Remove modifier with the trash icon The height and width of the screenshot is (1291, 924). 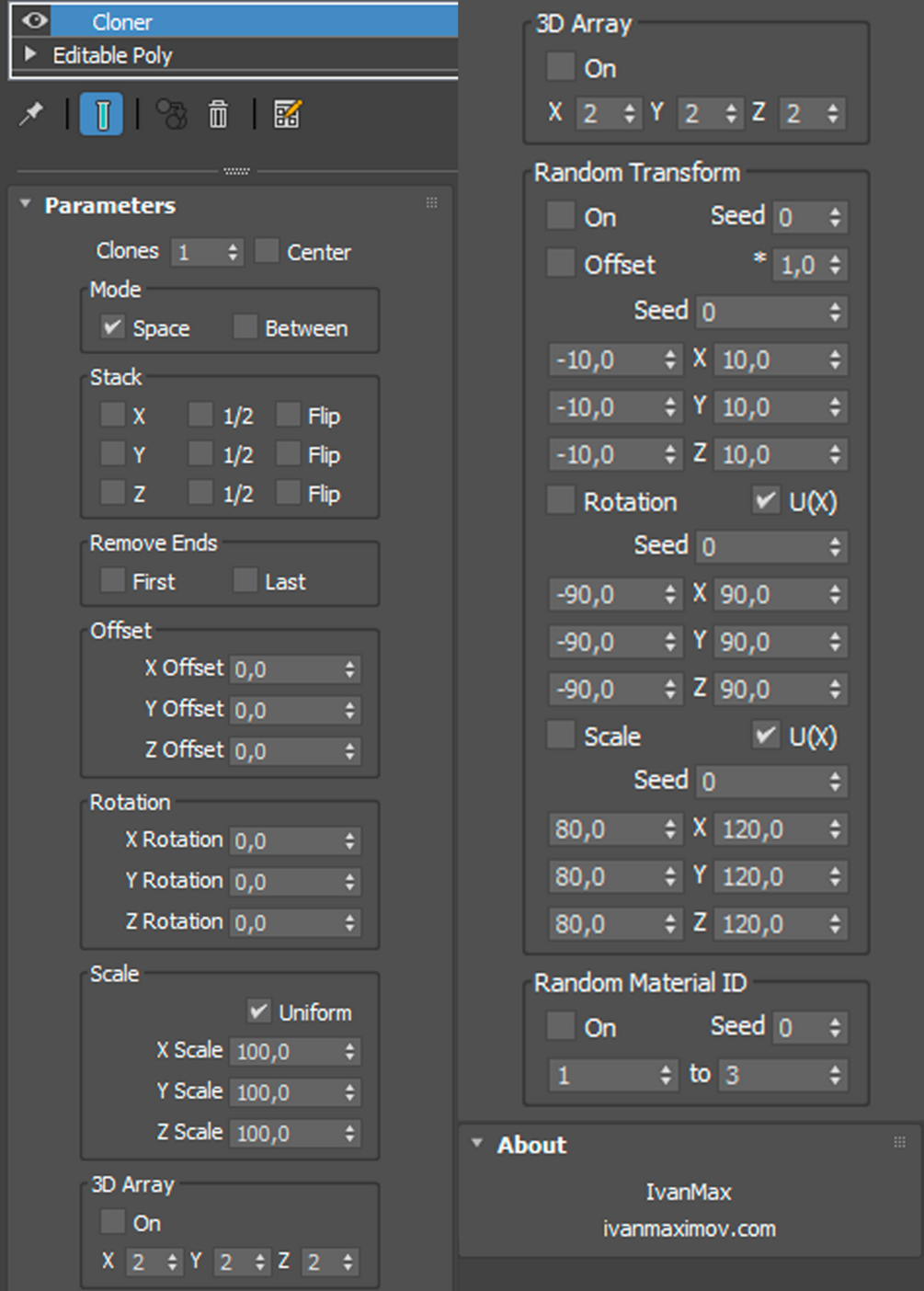pyautogui.click(x=218, y=114)
